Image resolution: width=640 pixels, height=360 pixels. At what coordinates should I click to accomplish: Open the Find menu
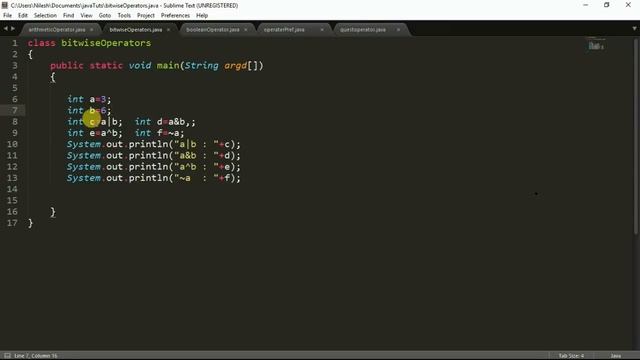[69, 16]
